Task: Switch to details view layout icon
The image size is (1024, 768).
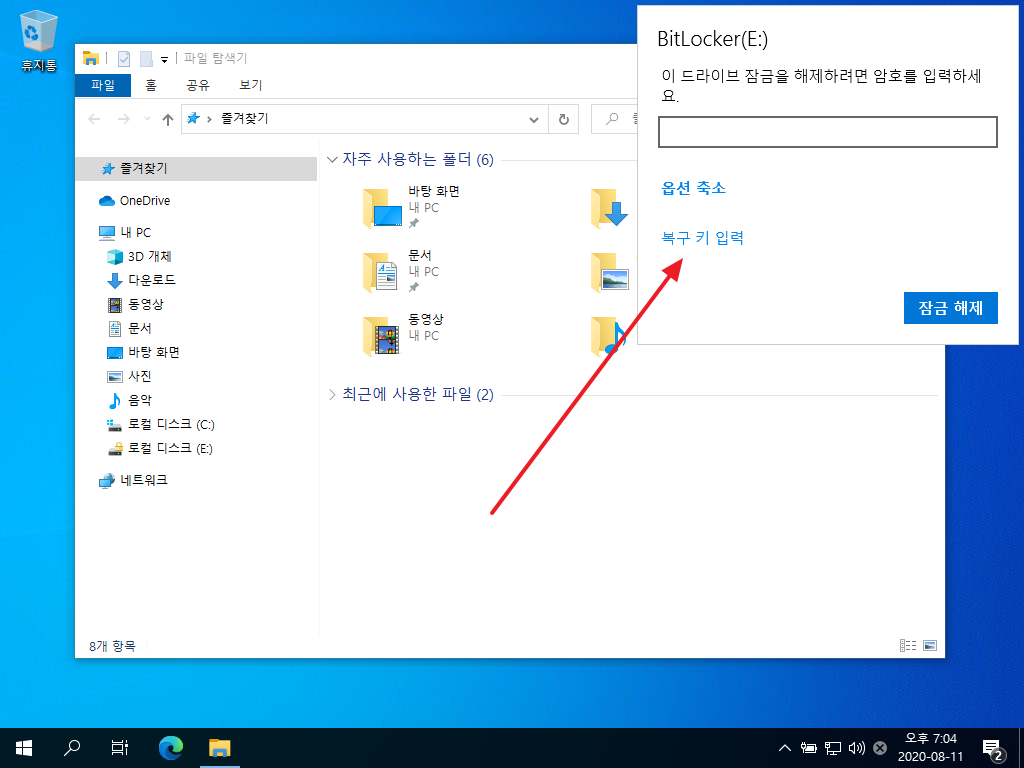Action: pyautogui.click(x=908, y=646)
